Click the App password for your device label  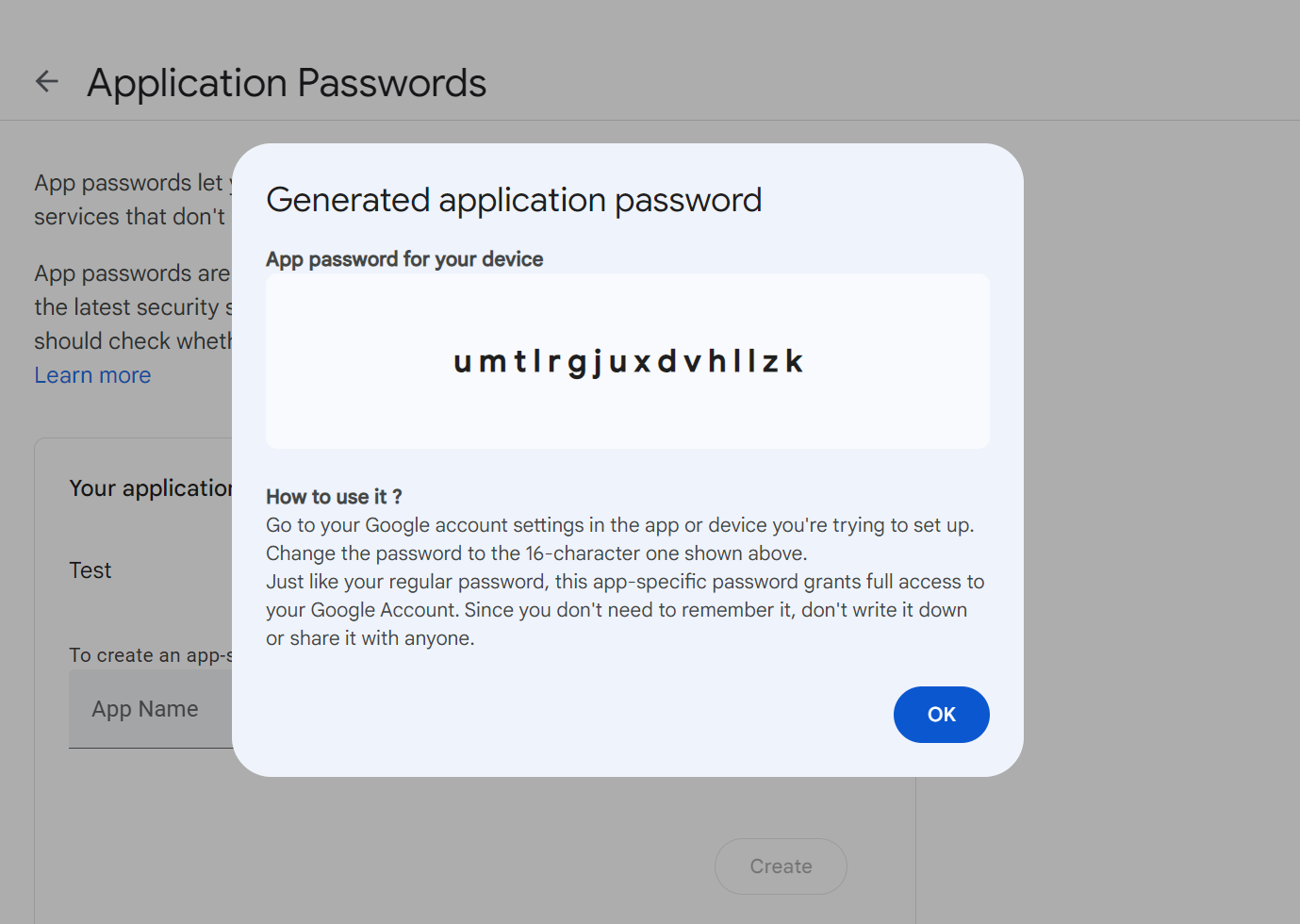point(403,258)
